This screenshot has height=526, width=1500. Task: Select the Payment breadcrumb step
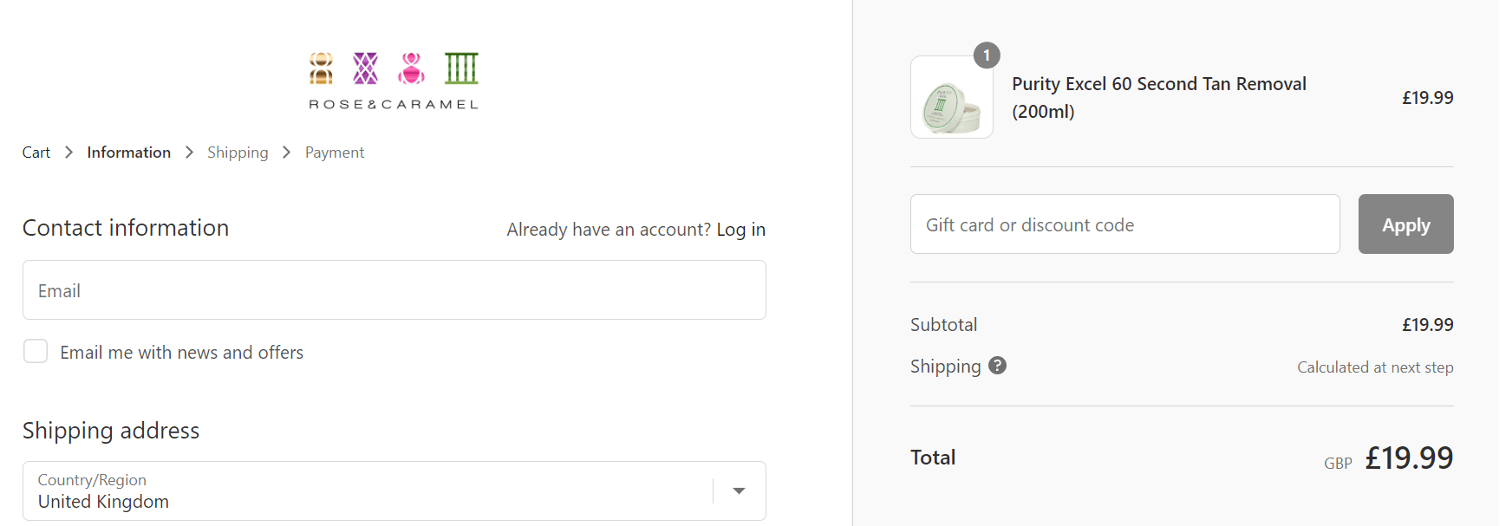tap(335, 152)
